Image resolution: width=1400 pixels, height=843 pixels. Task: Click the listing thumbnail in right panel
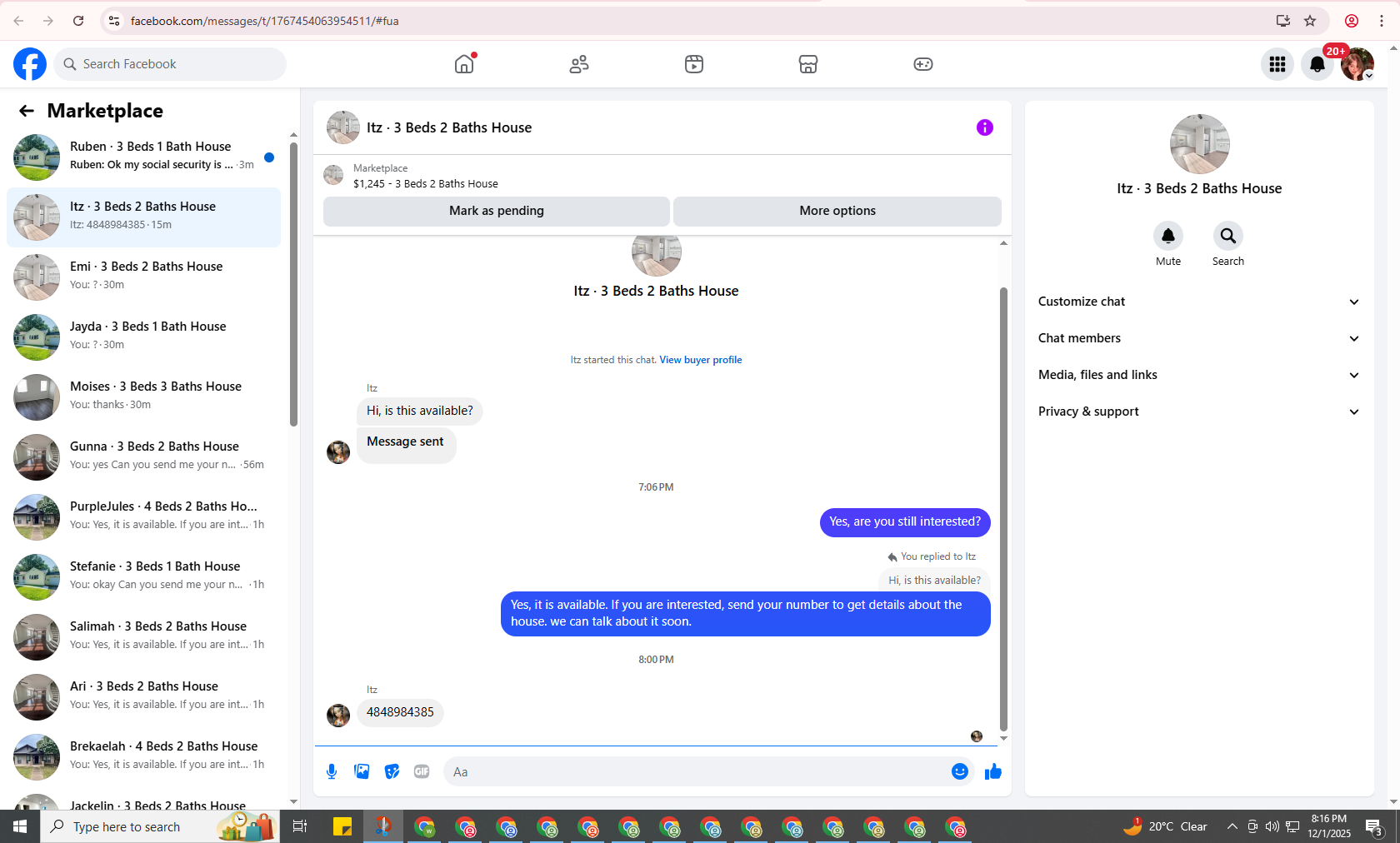(1200, 144)
